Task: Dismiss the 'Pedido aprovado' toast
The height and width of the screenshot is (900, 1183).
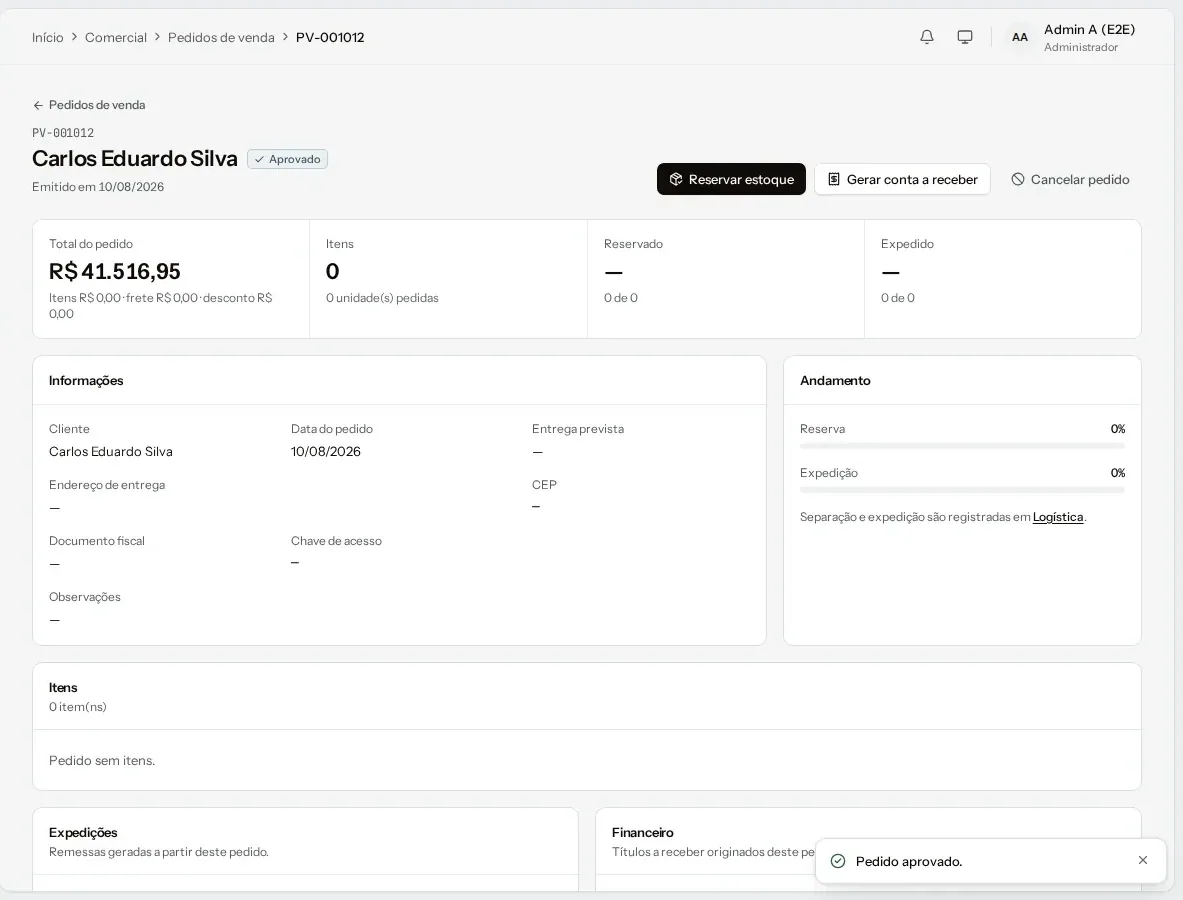Action: 1142,860
